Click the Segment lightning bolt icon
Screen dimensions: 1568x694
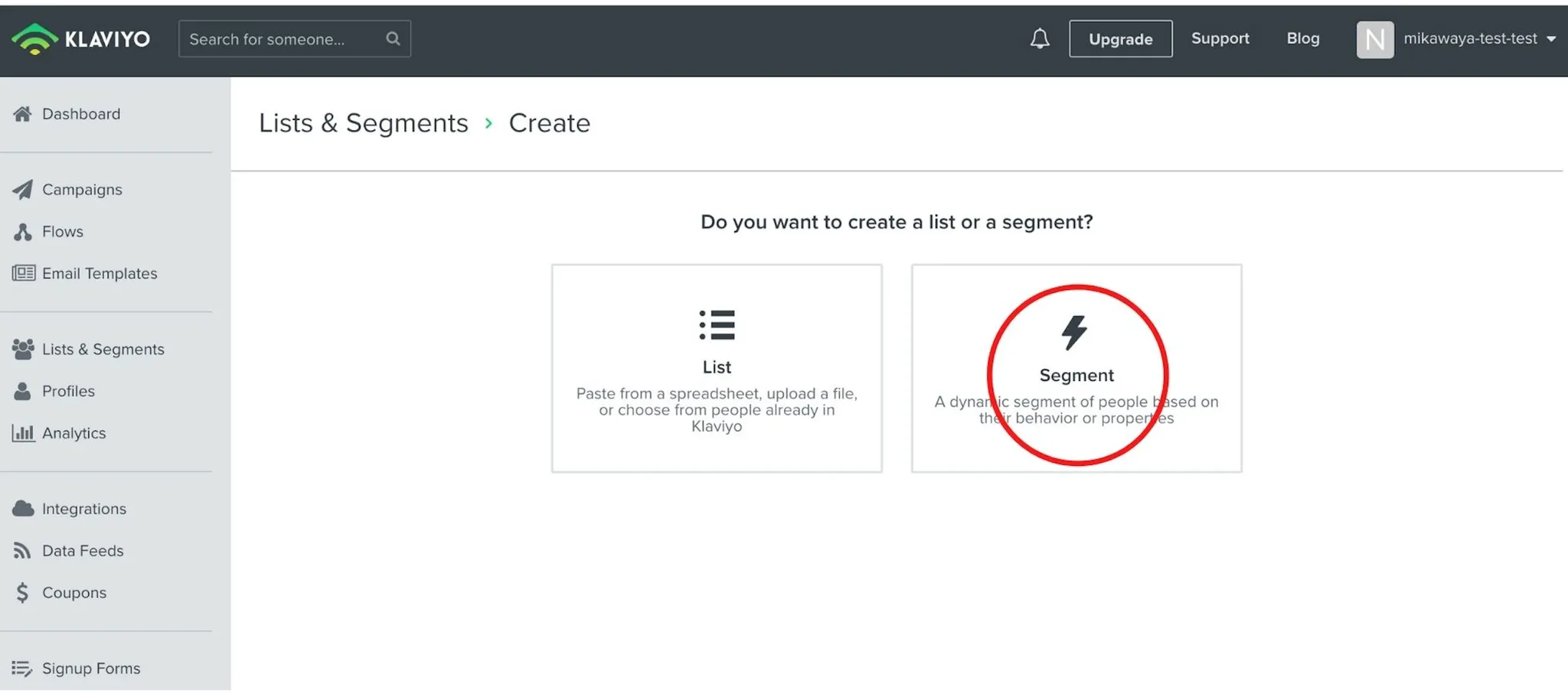click(x=1074, y=333)
